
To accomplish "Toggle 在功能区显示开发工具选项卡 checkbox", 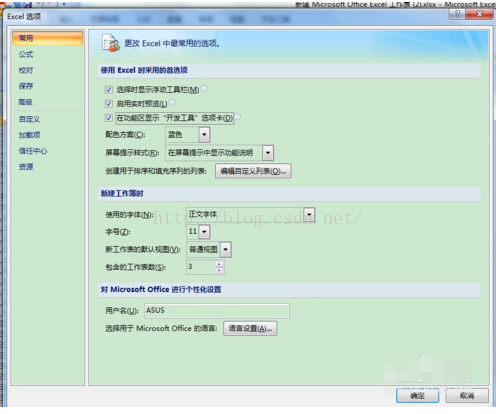I will 109,118.
